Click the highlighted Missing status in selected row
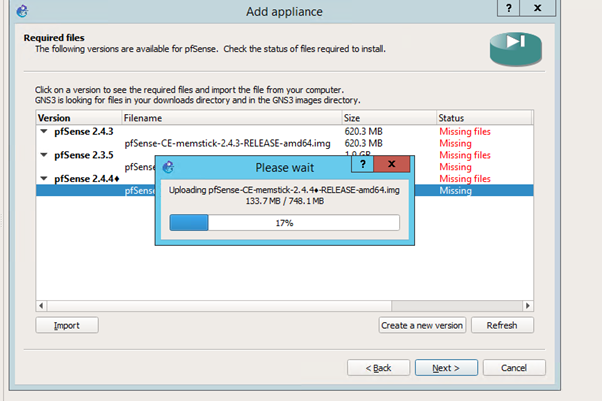Image resolution: width=602 pixels, height=401 pixels. (x=455, y=191)
